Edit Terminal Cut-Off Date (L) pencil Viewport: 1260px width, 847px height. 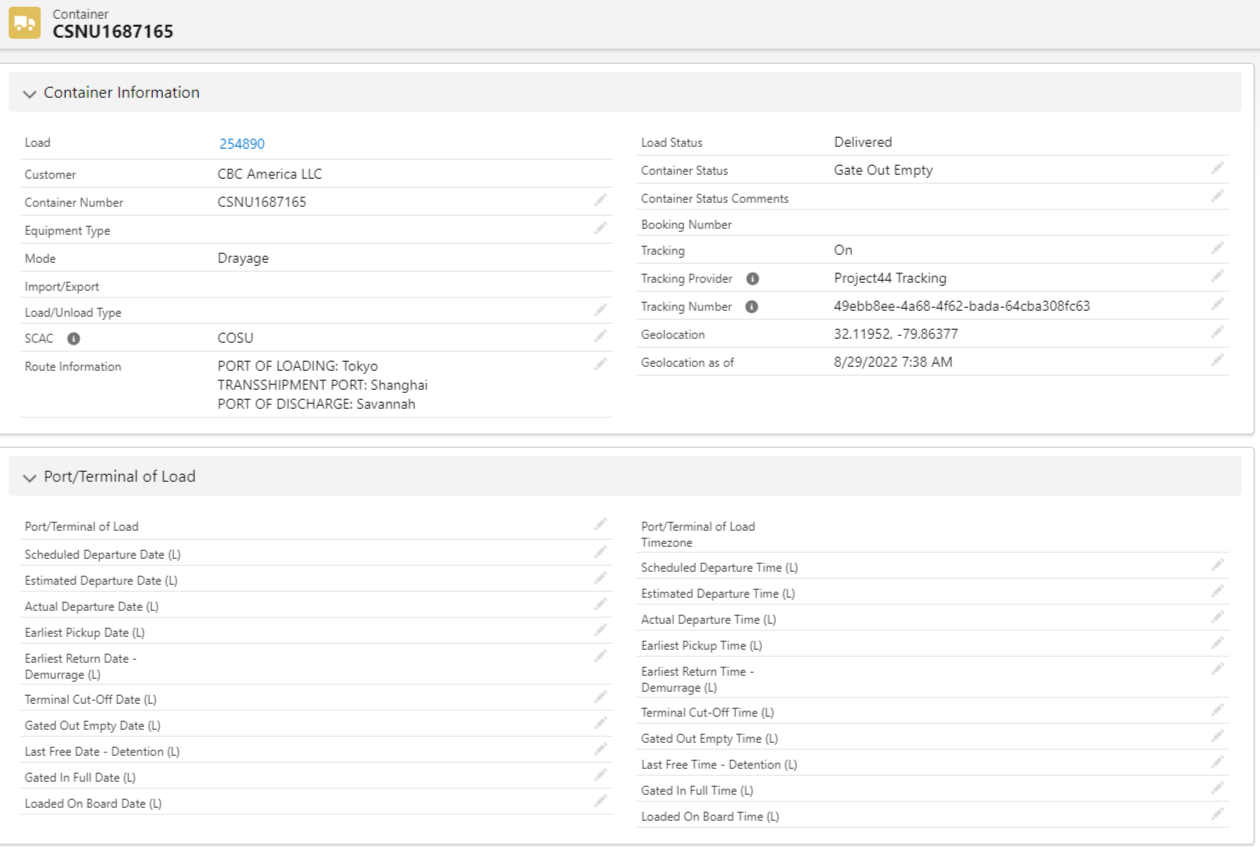click(600, 697)
